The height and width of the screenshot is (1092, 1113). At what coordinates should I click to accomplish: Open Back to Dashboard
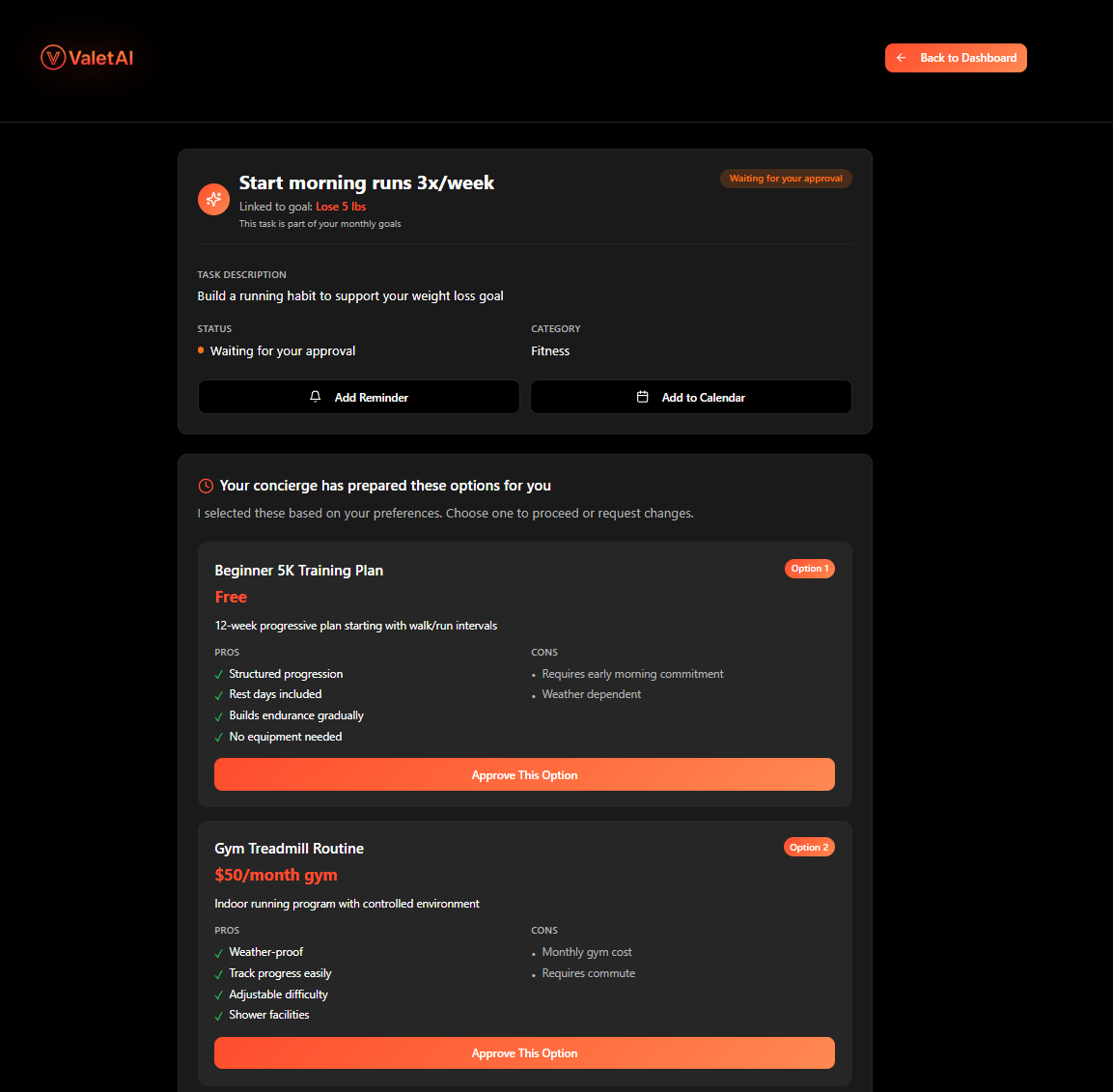click(x=956, y=58)
